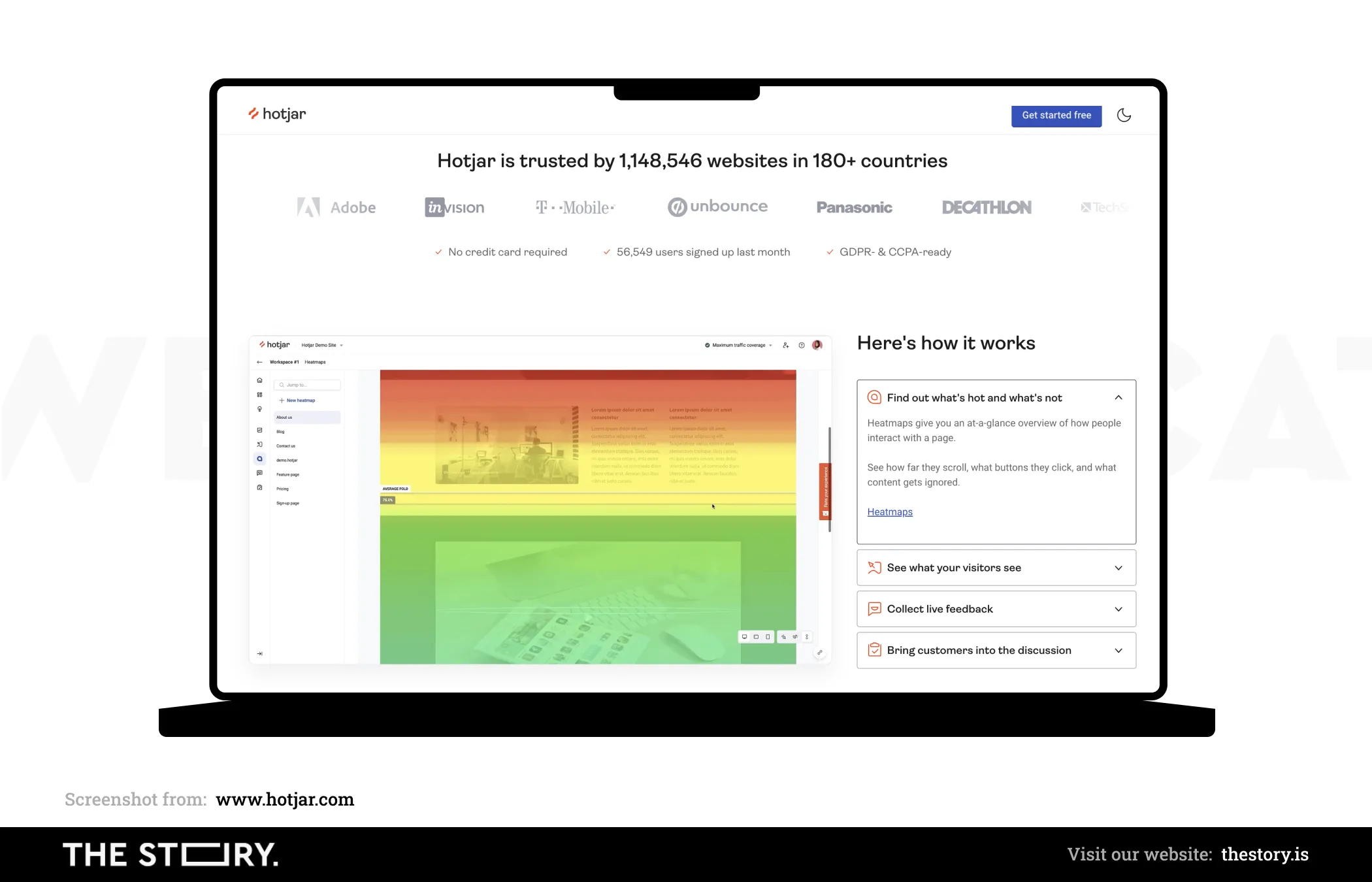Click the thestory.is website link

click(1265, 855)
